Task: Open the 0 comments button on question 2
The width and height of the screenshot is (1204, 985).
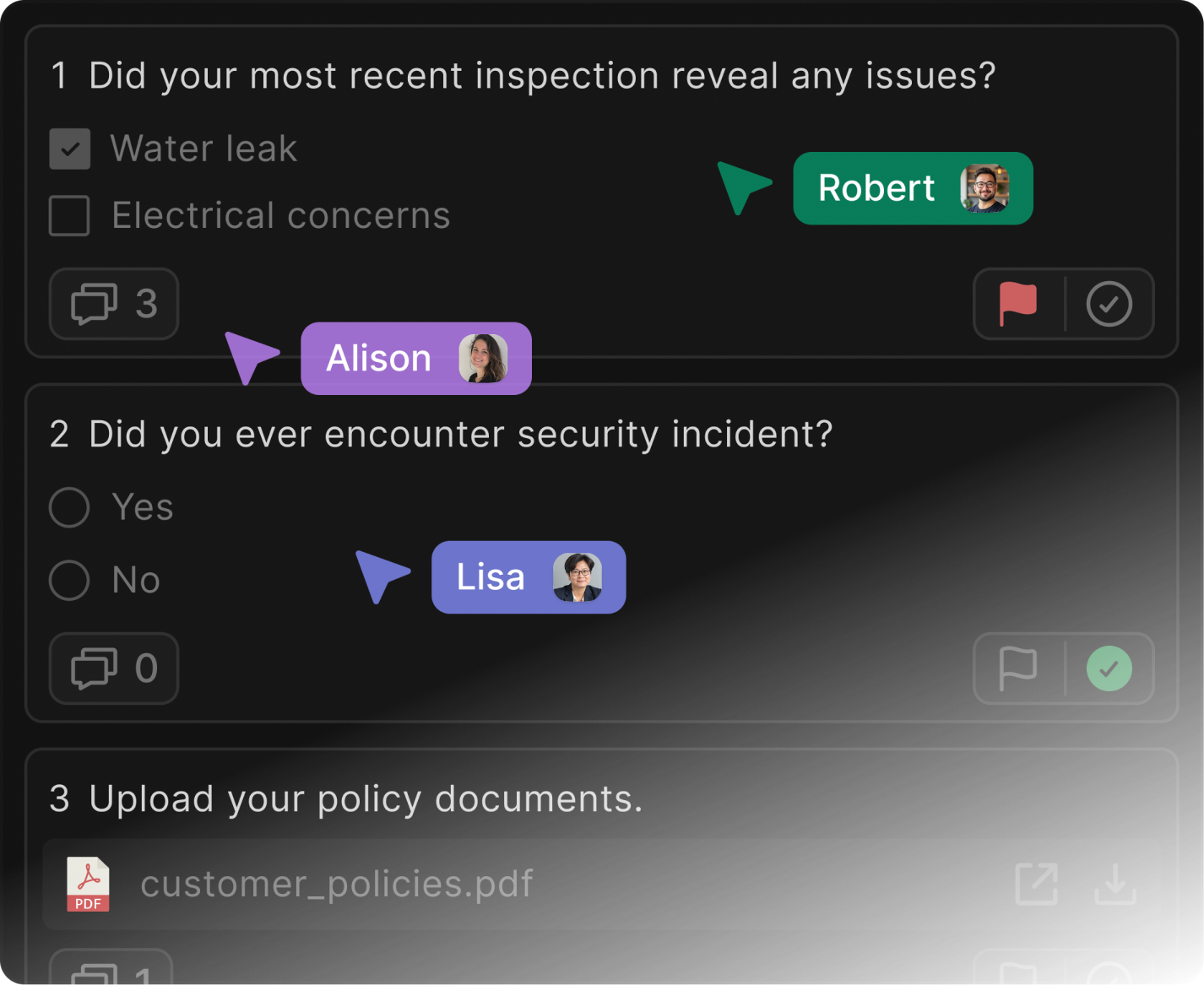Action: point(114,668)
